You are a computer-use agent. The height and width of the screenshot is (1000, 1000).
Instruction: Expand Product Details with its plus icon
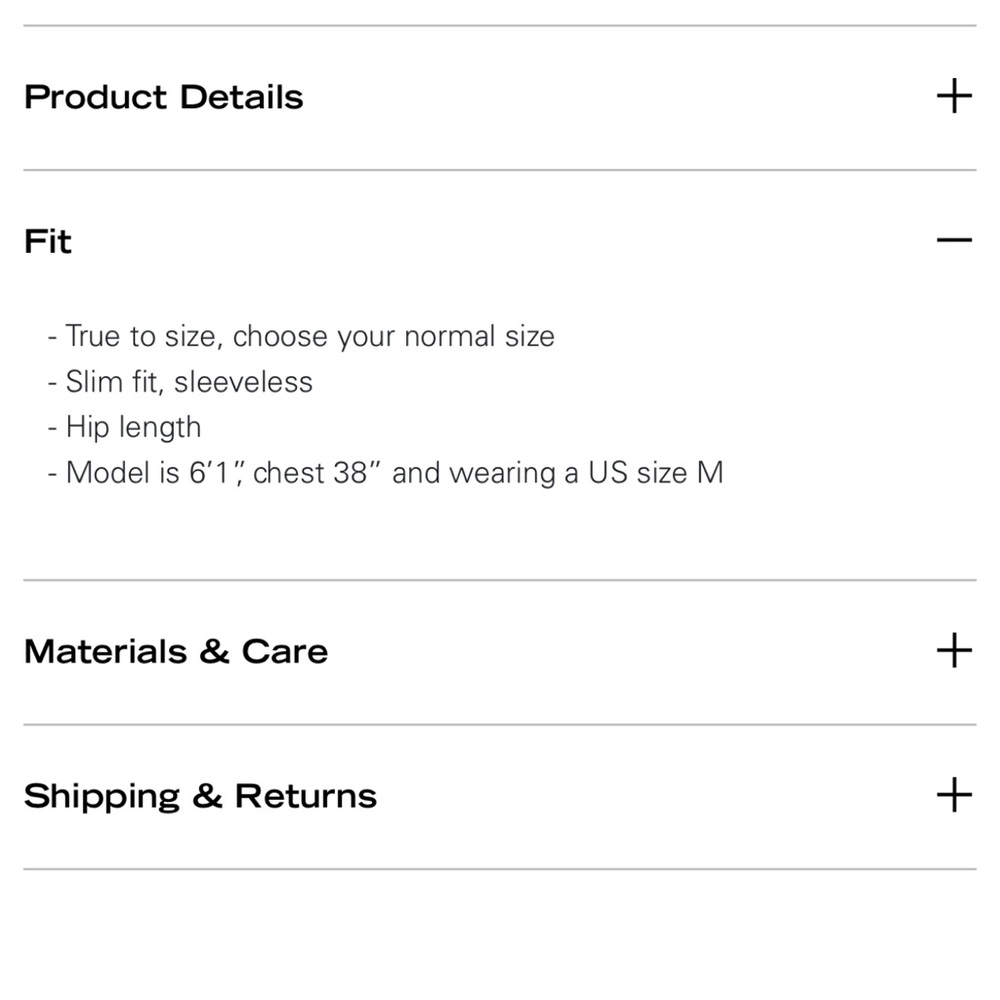click(x=954, y=96)
